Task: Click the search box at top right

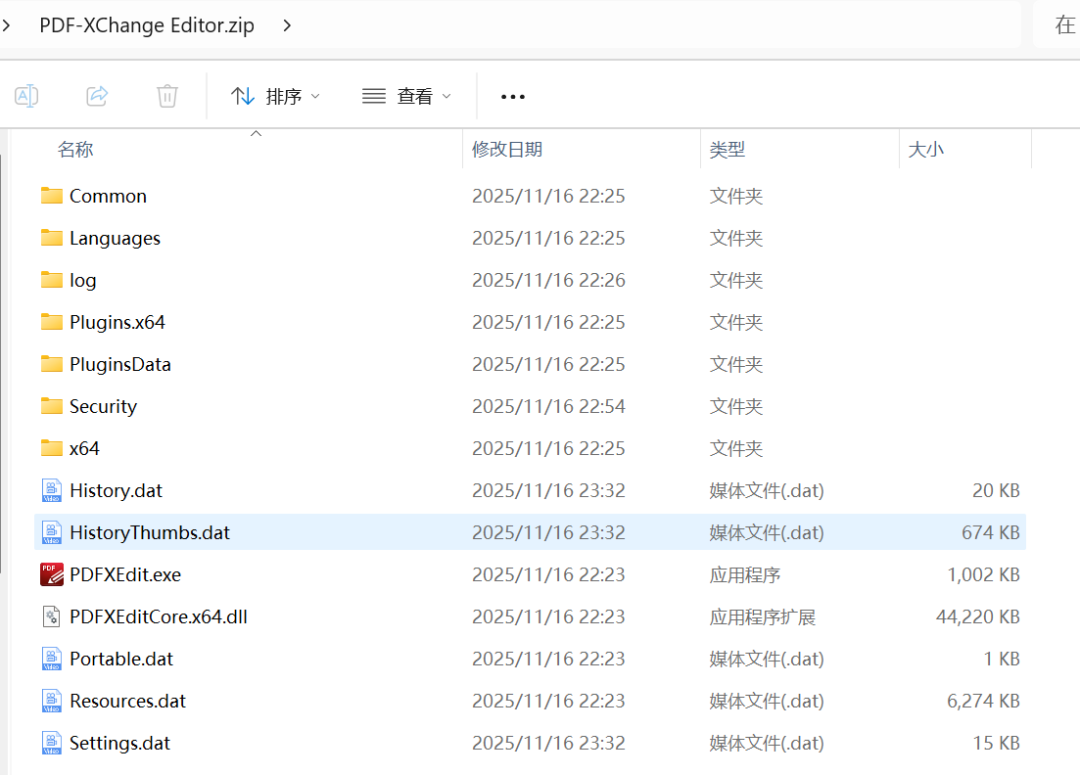Action: (1057, 25)
